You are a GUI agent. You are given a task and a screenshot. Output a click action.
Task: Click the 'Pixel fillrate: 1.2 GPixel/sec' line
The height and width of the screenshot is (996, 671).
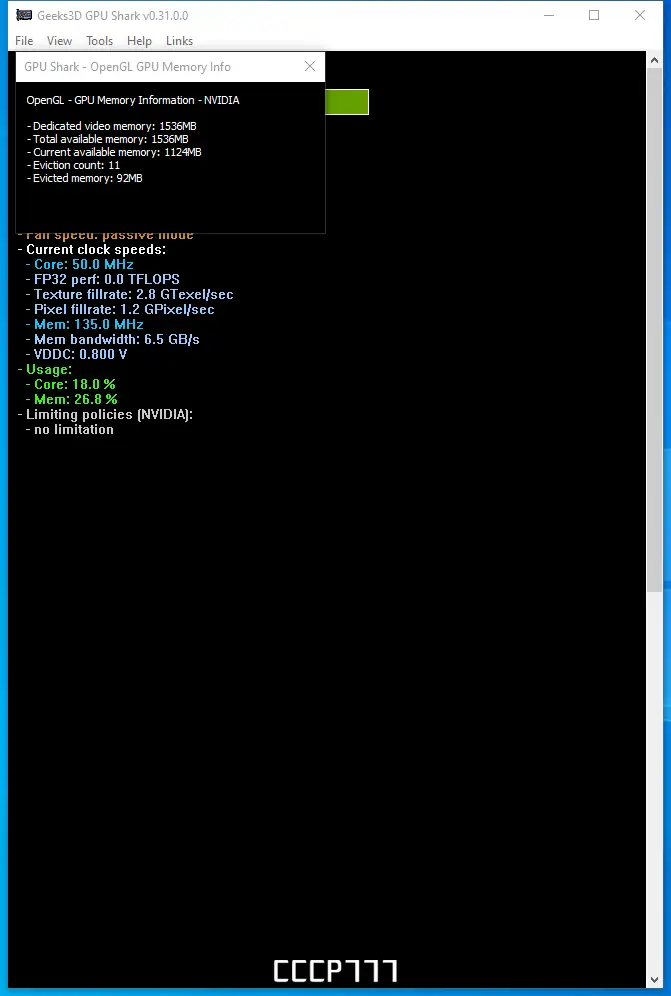click(x=120, y=309)
